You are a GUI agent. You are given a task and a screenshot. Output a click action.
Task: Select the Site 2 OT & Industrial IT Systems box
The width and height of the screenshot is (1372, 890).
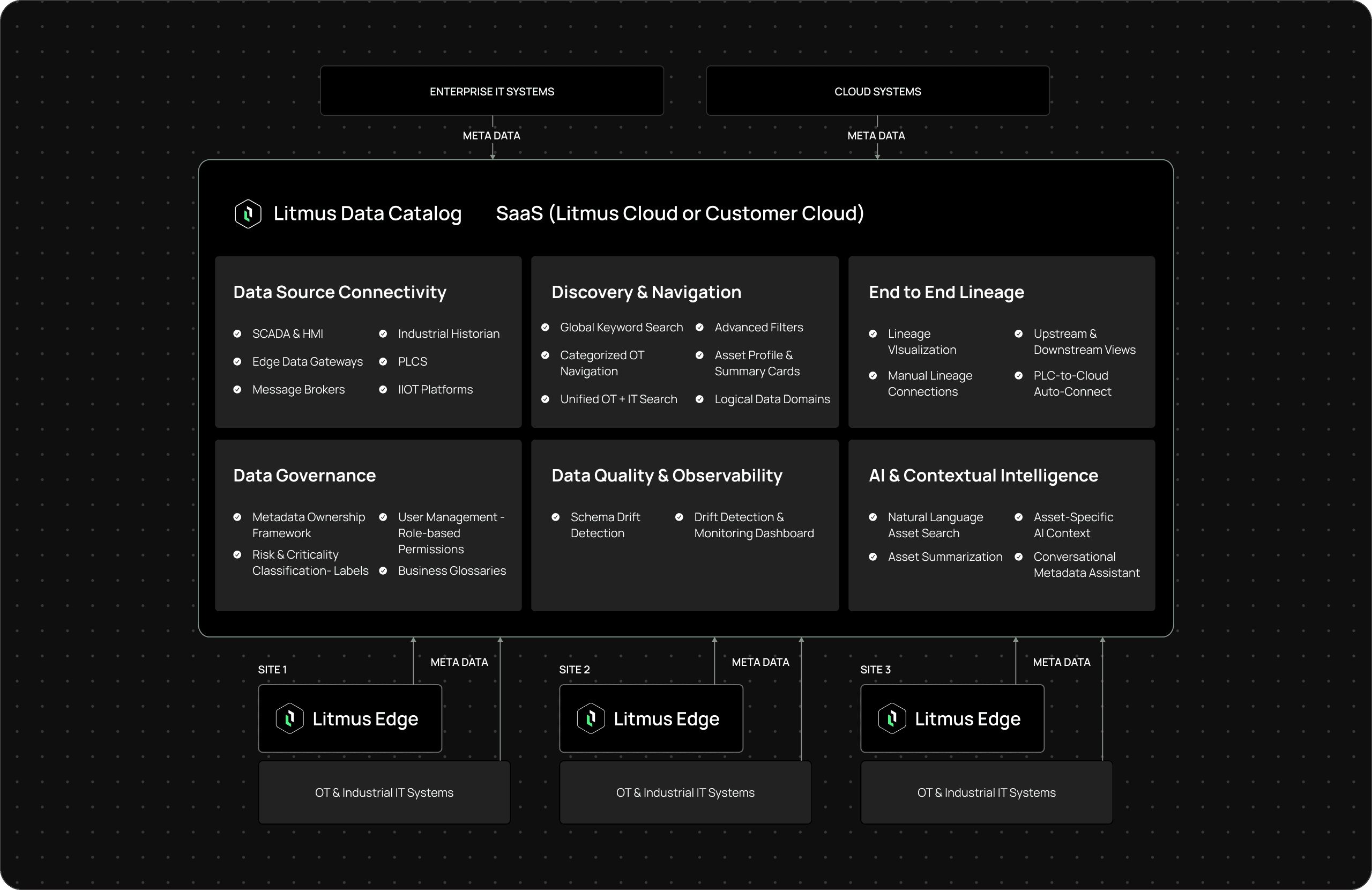click(x=685, y=792)
